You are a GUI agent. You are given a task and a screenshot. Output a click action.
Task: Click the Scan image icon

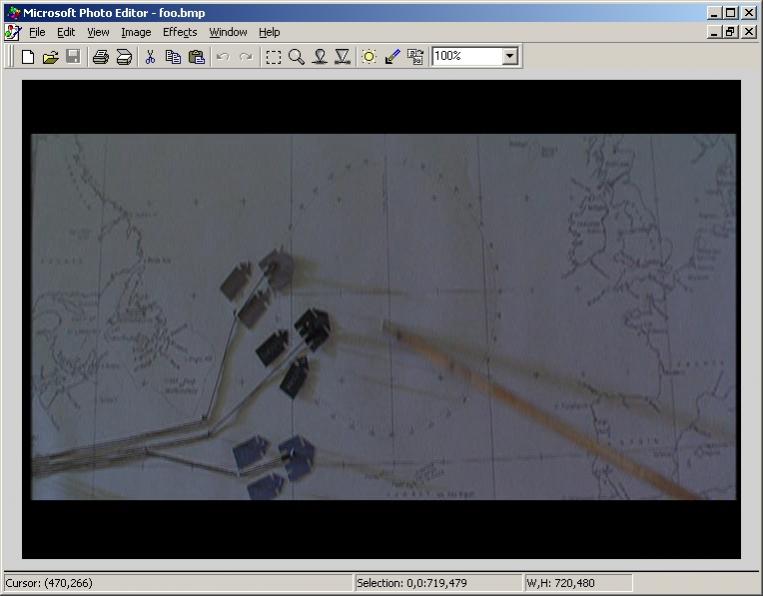click(124, 57)
